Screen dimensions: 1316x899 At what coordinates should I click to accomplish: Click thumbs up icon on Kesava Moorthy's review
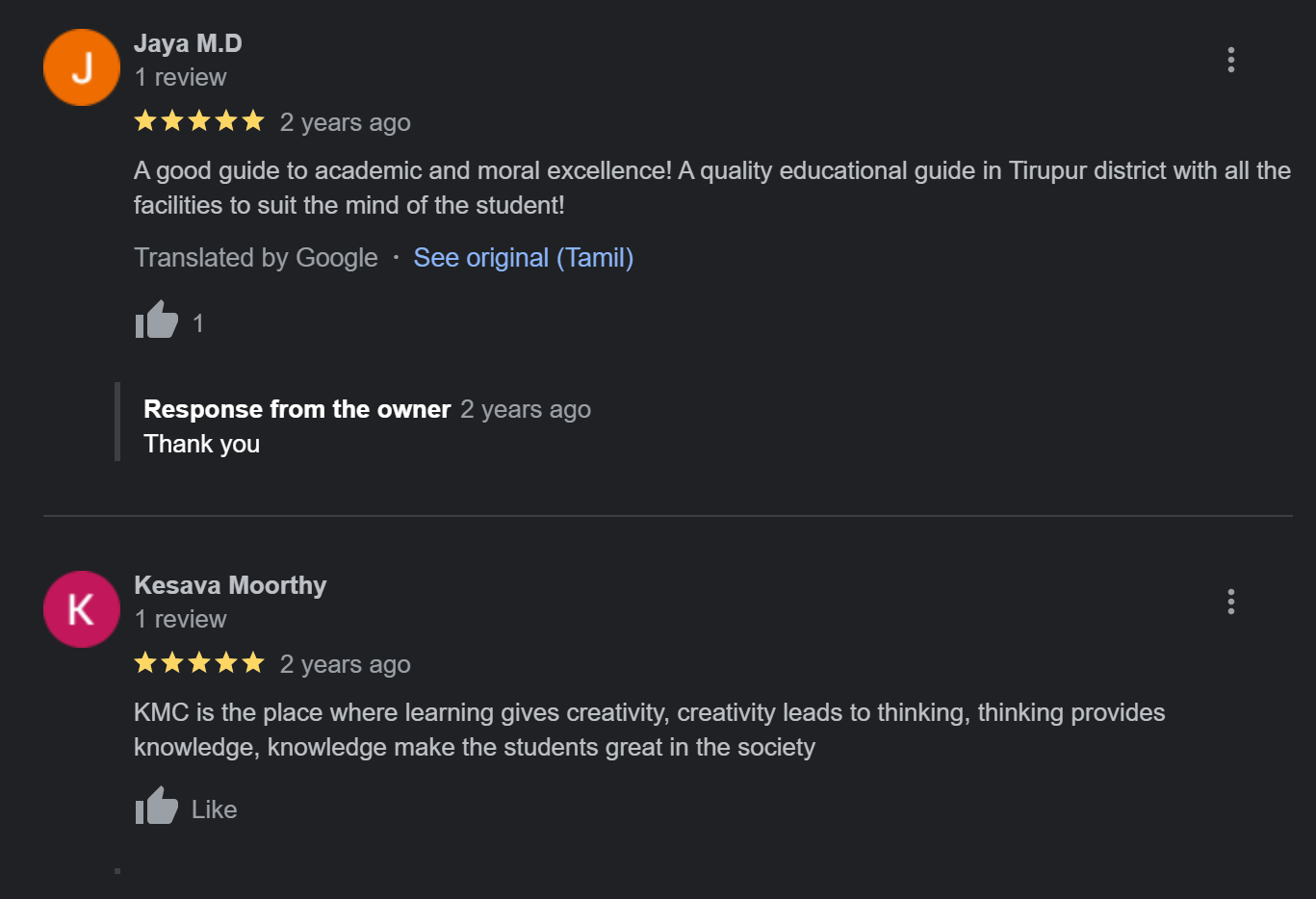[157, 807]
